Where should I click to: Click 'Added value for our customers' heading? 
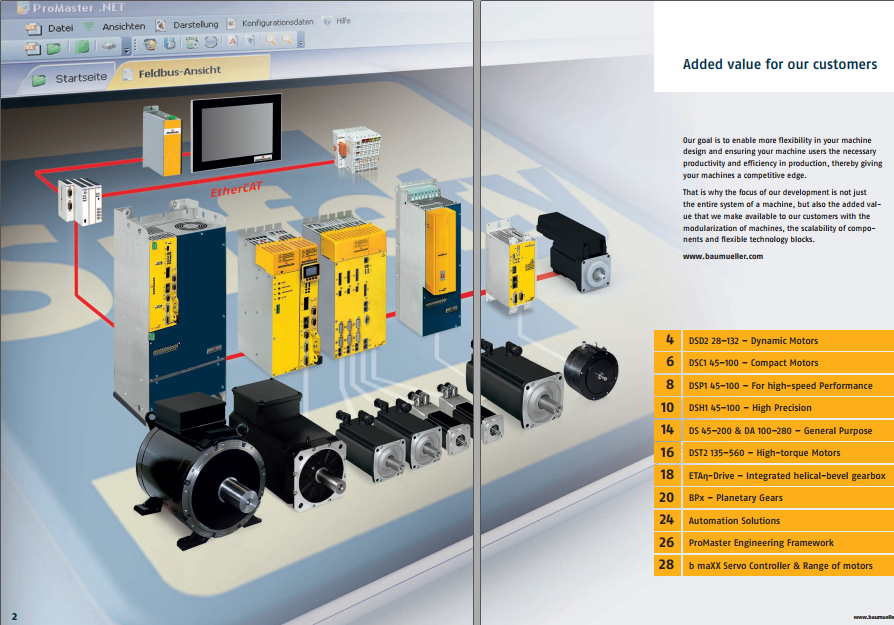pos(780,64)
